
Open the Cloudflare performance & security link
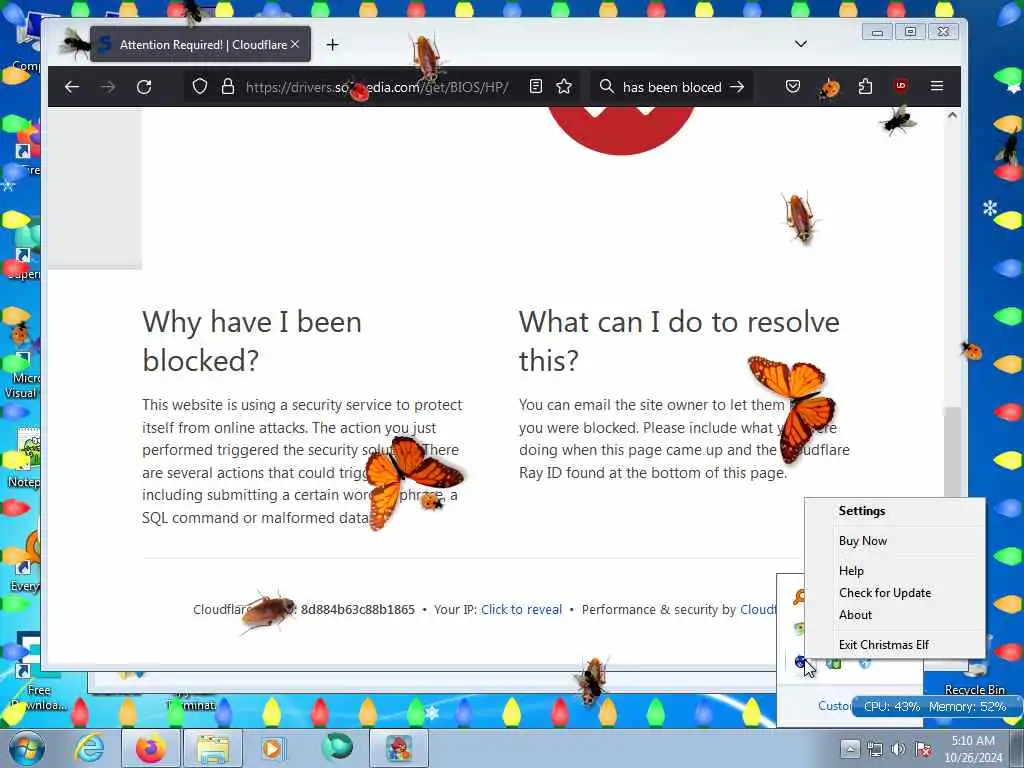click(758, 609)
